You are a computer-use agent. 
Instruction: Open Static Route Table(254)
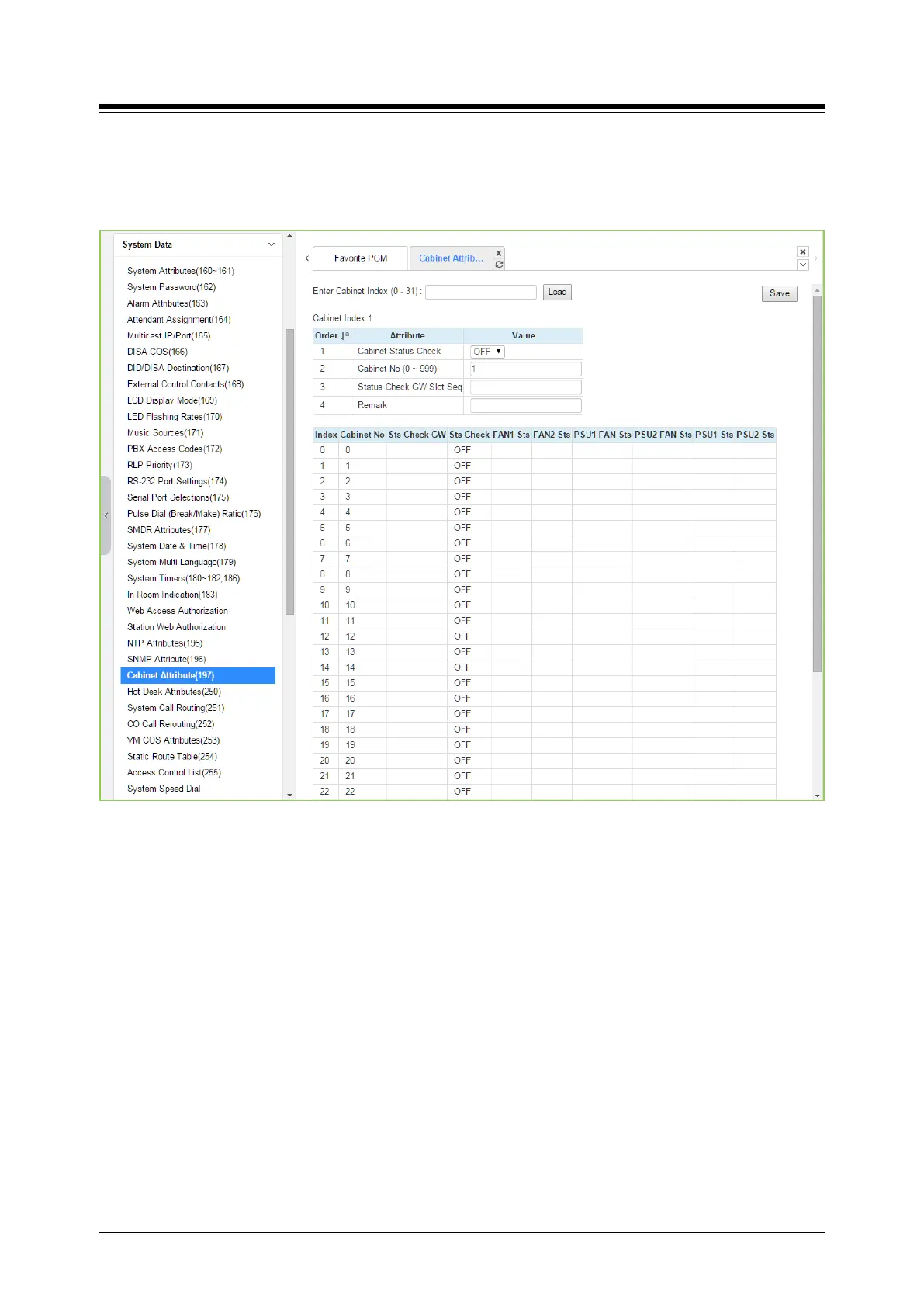tap(172, 757)
